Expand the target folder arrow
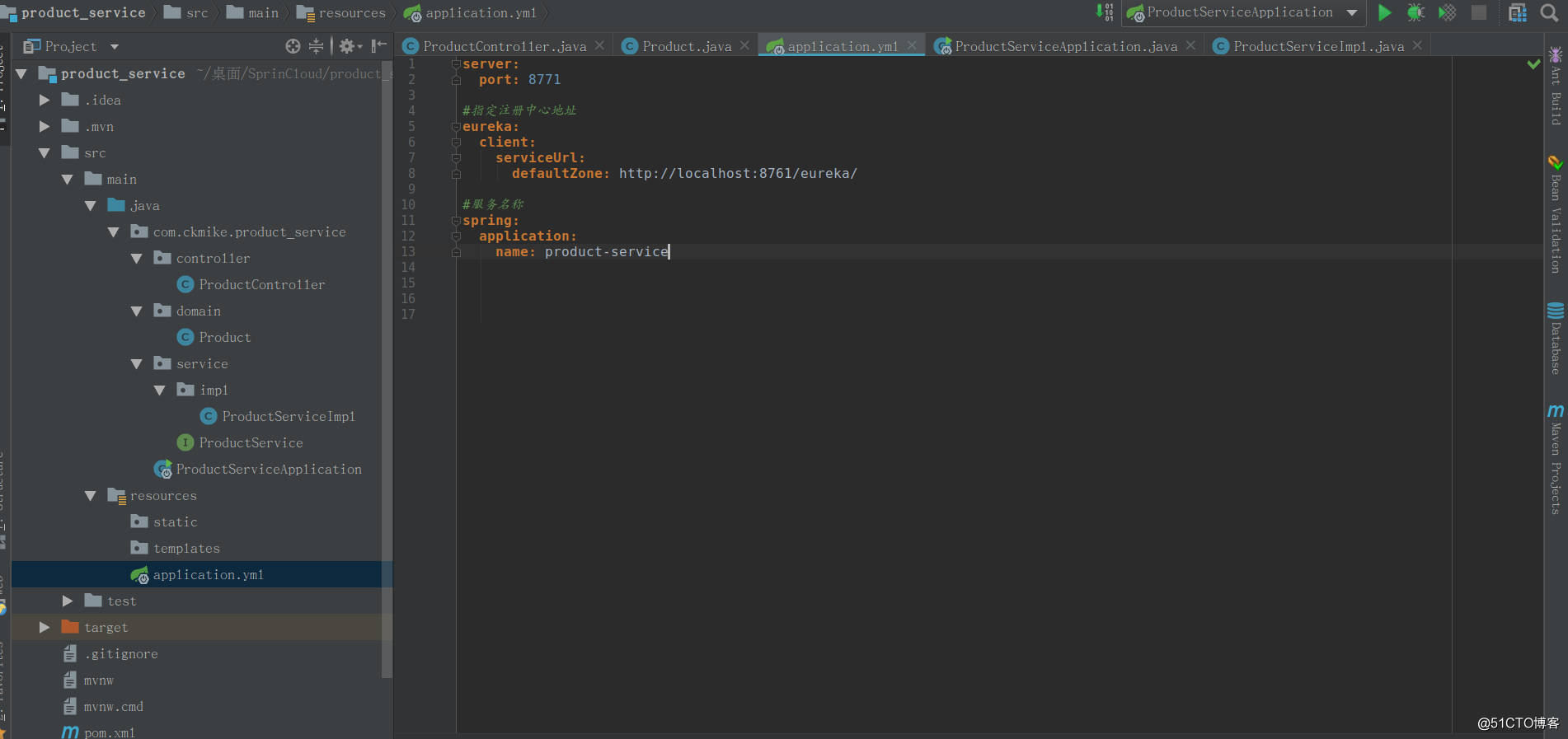This screenshot has width=1568, height=739. pyautogui.click(x=45, y=627)
